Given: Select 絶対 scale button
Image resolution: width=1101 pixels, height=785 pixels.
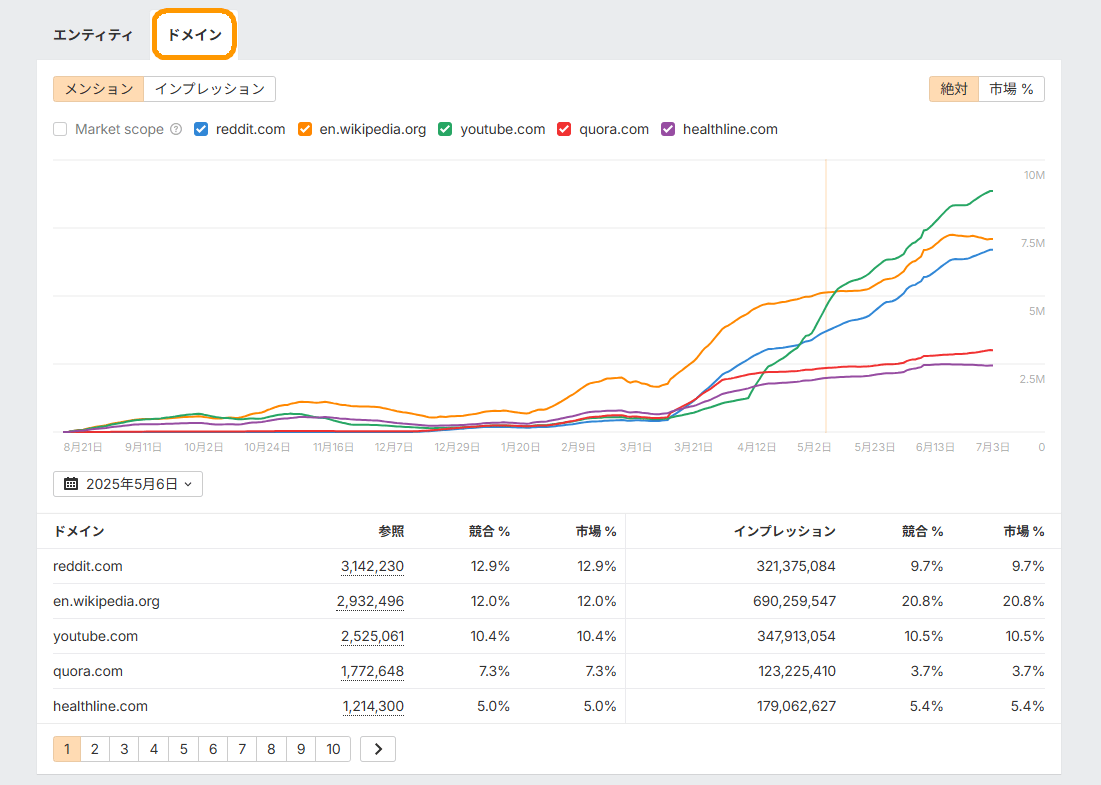Looking at the screenshot, I should coord(954,89).
